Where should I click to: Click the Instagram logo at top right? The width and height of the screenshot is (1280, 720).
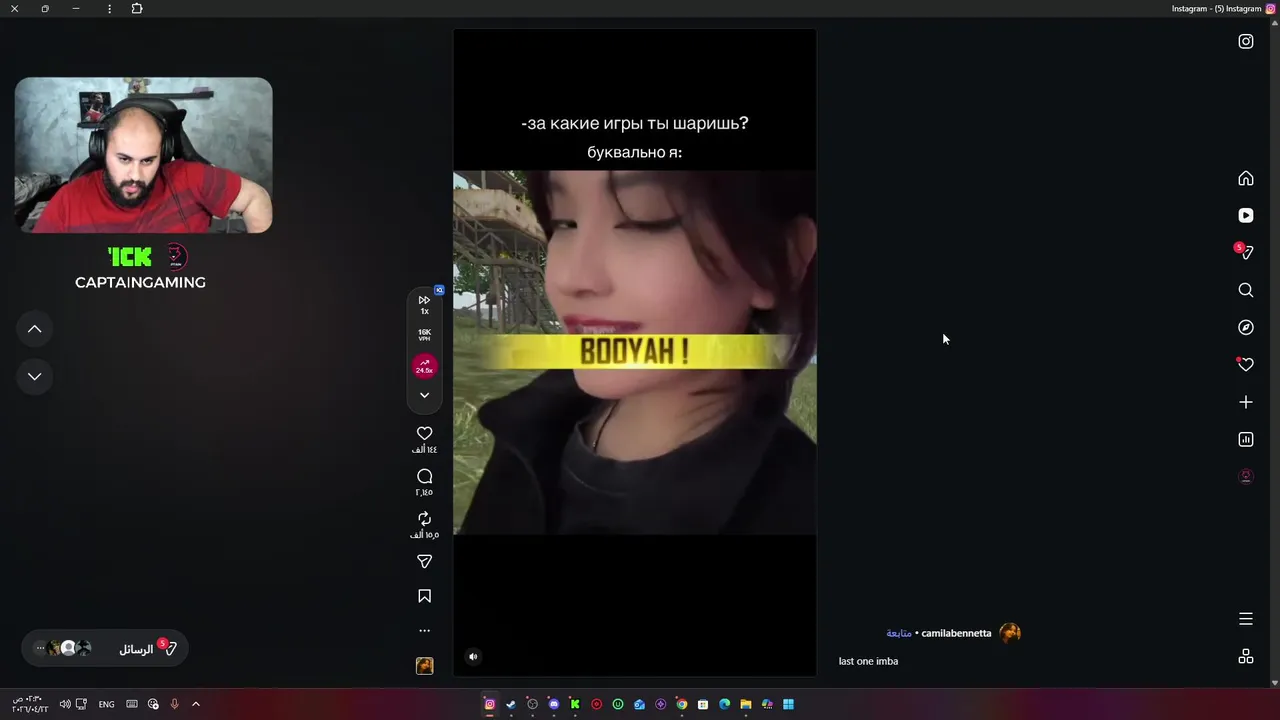pyautogui.click(x=1246, y=41)
